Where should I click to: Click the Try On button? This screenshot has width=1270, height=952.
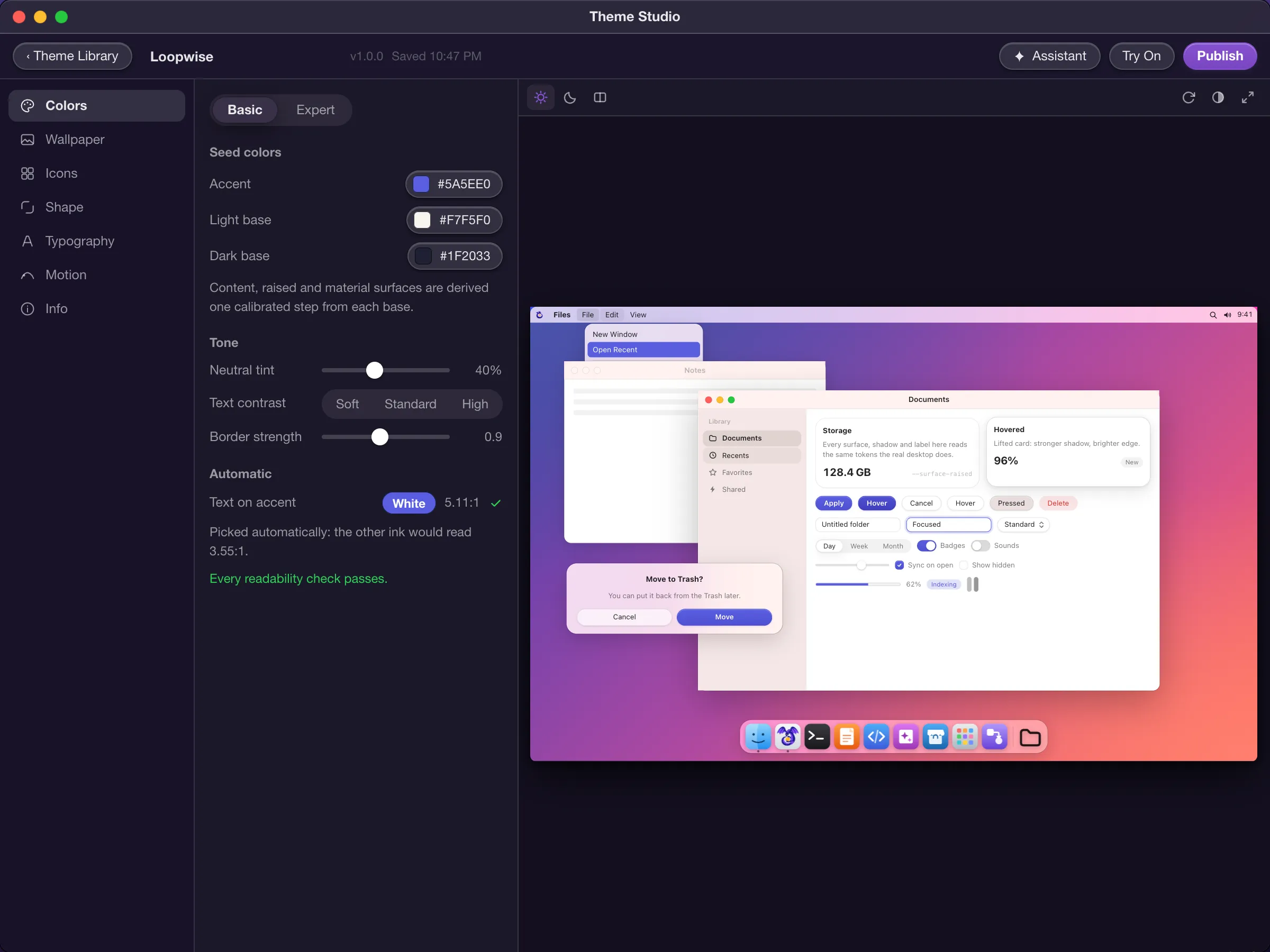click(1141, 56)
